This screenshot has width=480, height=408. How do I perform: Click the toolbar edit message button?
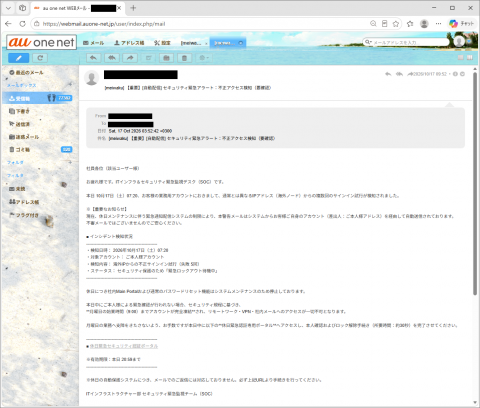point(148,58)
